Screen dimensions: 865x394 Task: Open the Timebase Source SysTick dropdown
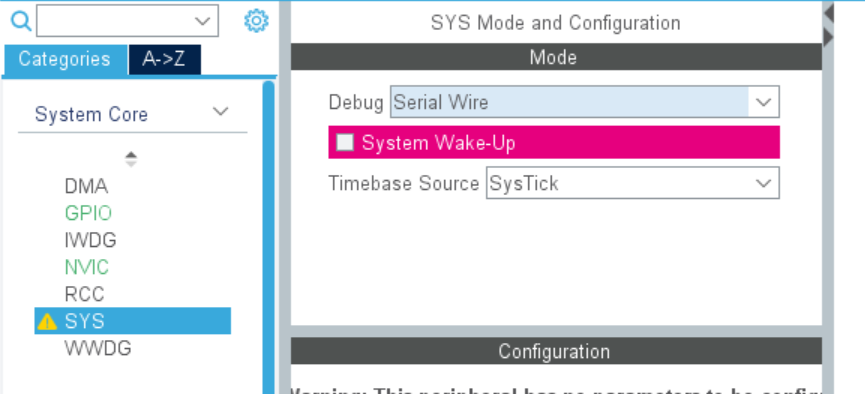point(633,183)
